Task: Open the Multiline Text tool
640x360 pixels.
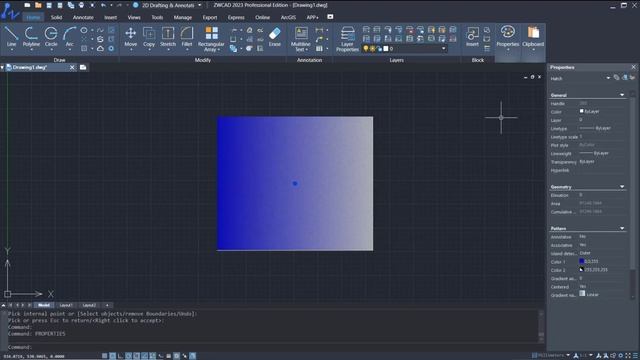Action: [x=301, y=39]
